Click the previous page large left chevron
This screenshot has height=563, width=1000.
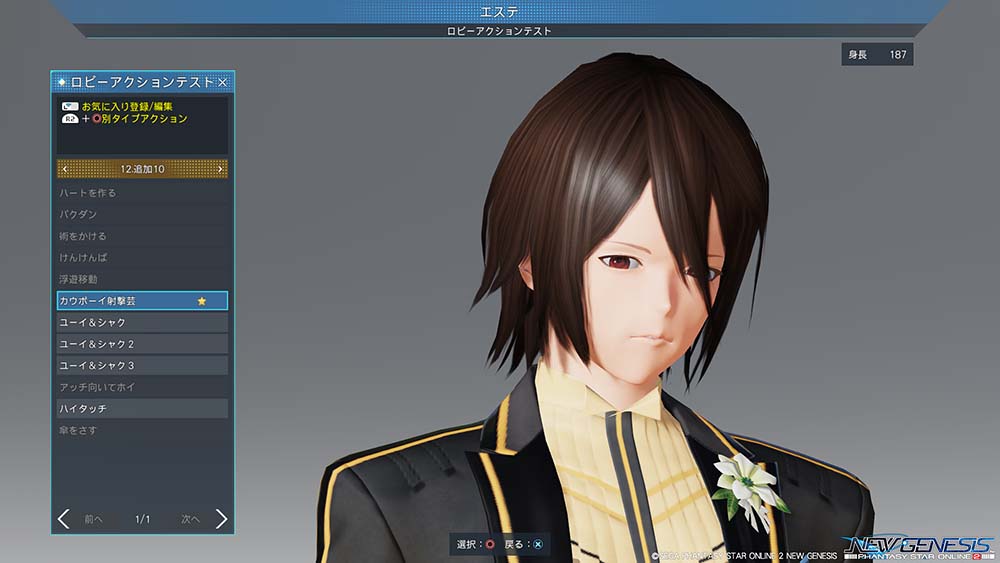[63, 519]
